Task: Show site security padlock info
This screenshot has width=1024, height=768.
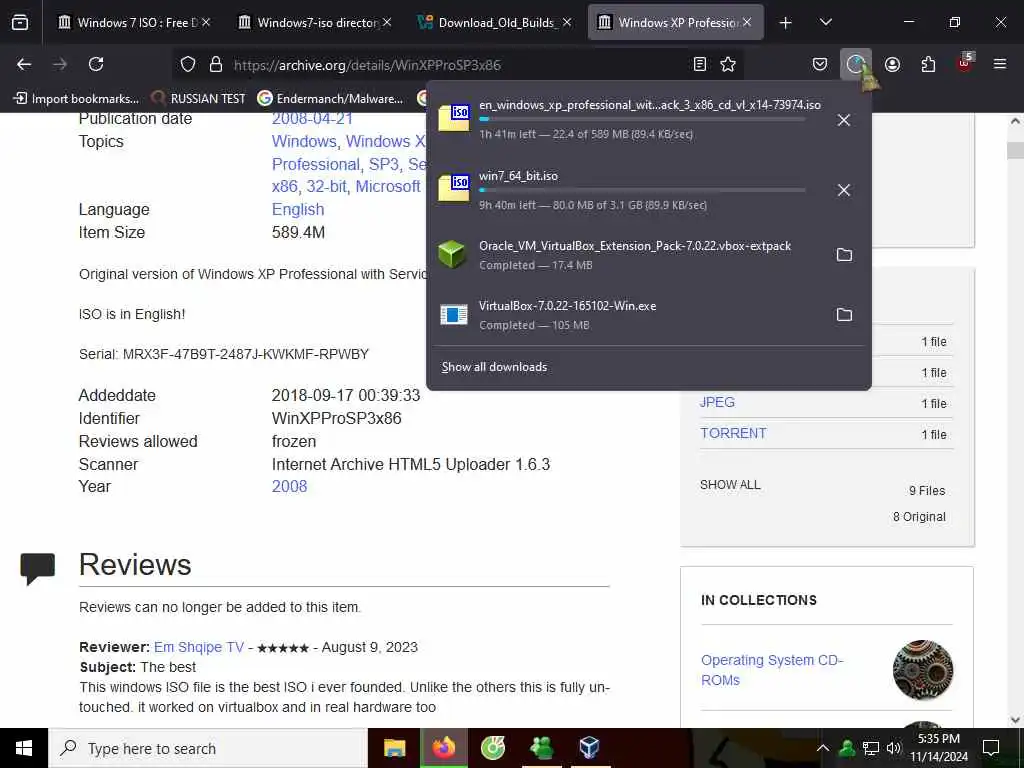Action: [x=216, y=65]
